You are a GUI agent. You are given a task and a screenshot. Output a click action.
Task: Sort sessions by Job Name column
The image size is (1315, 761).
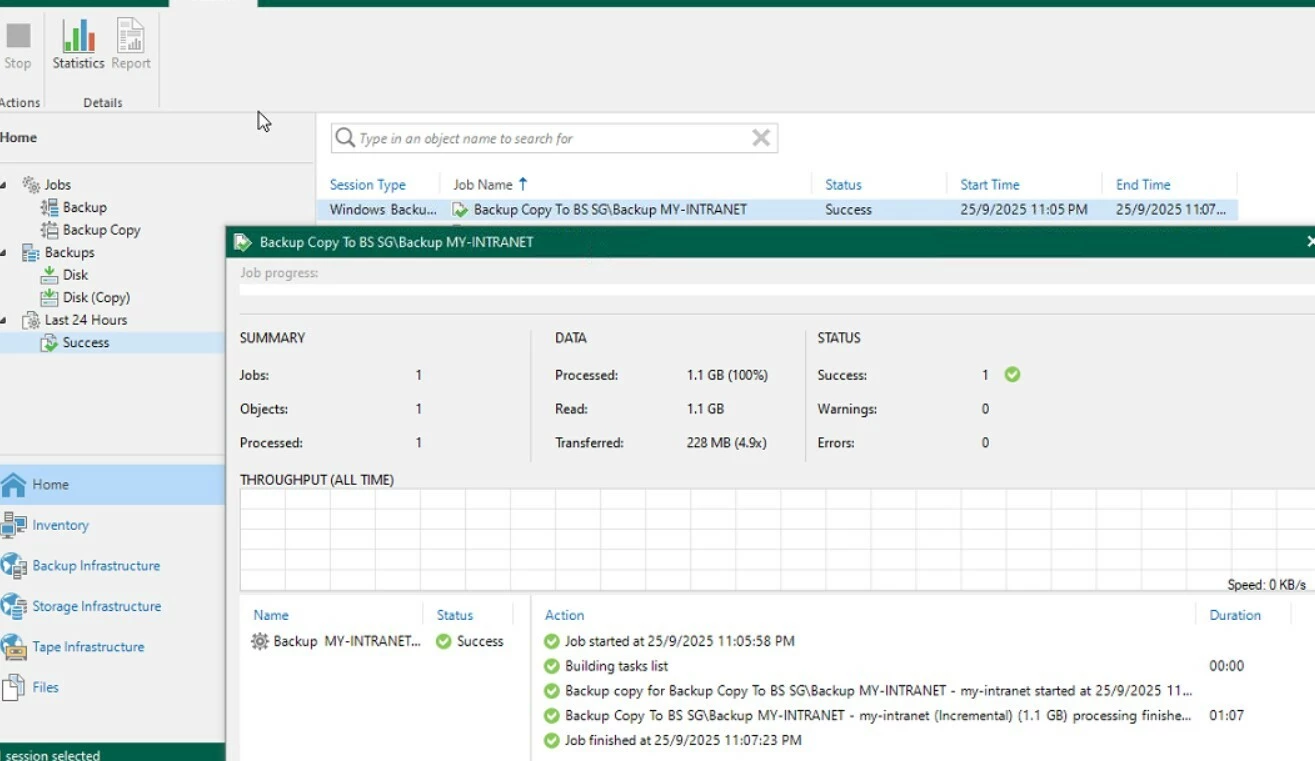[483, 185]
